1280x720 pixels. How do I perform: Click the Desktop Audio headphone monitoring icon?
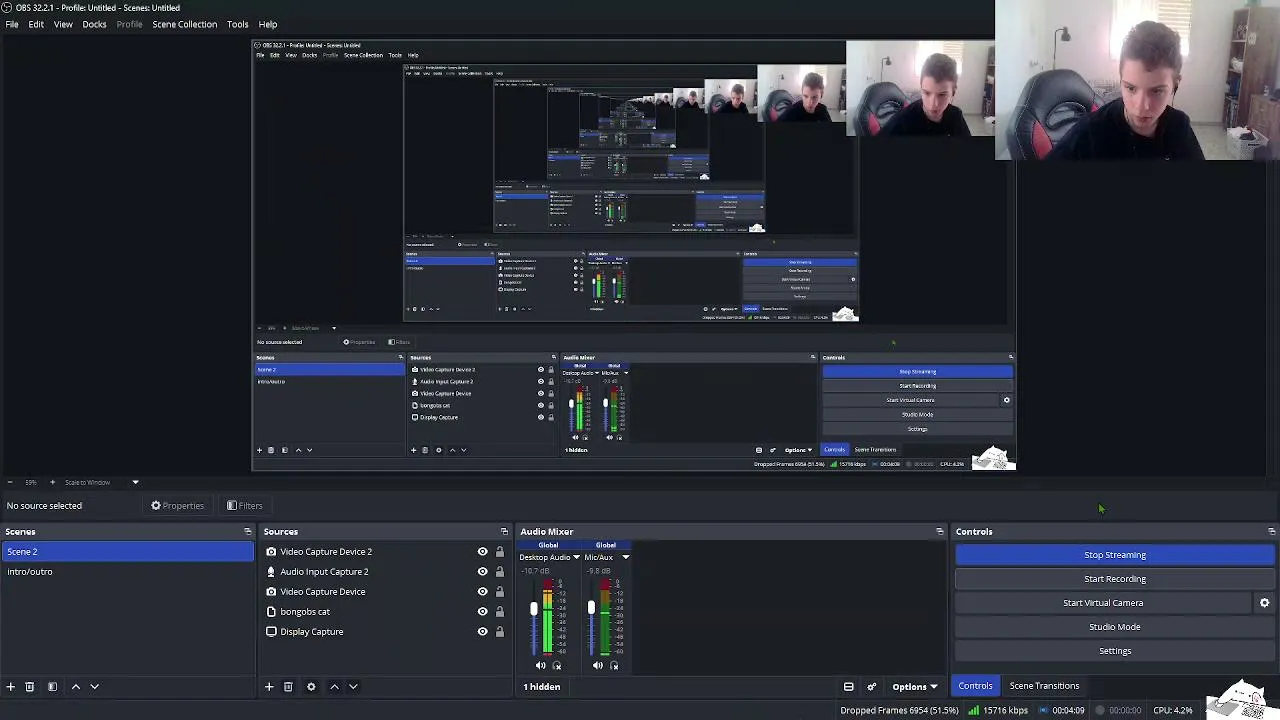pyautogui.click(x=557, y=666)
